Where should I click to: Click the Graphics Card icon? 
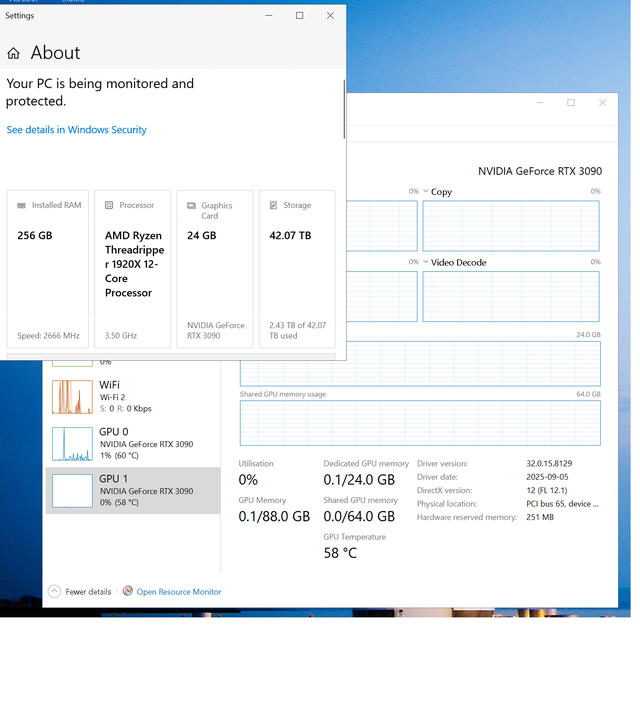click(191, 205)
